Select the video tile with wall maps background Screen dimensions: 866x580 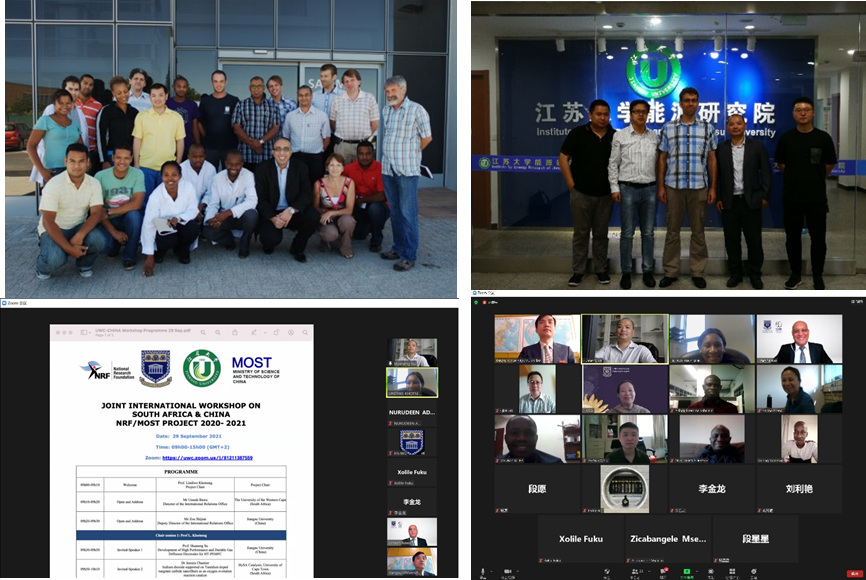[537, 339]
